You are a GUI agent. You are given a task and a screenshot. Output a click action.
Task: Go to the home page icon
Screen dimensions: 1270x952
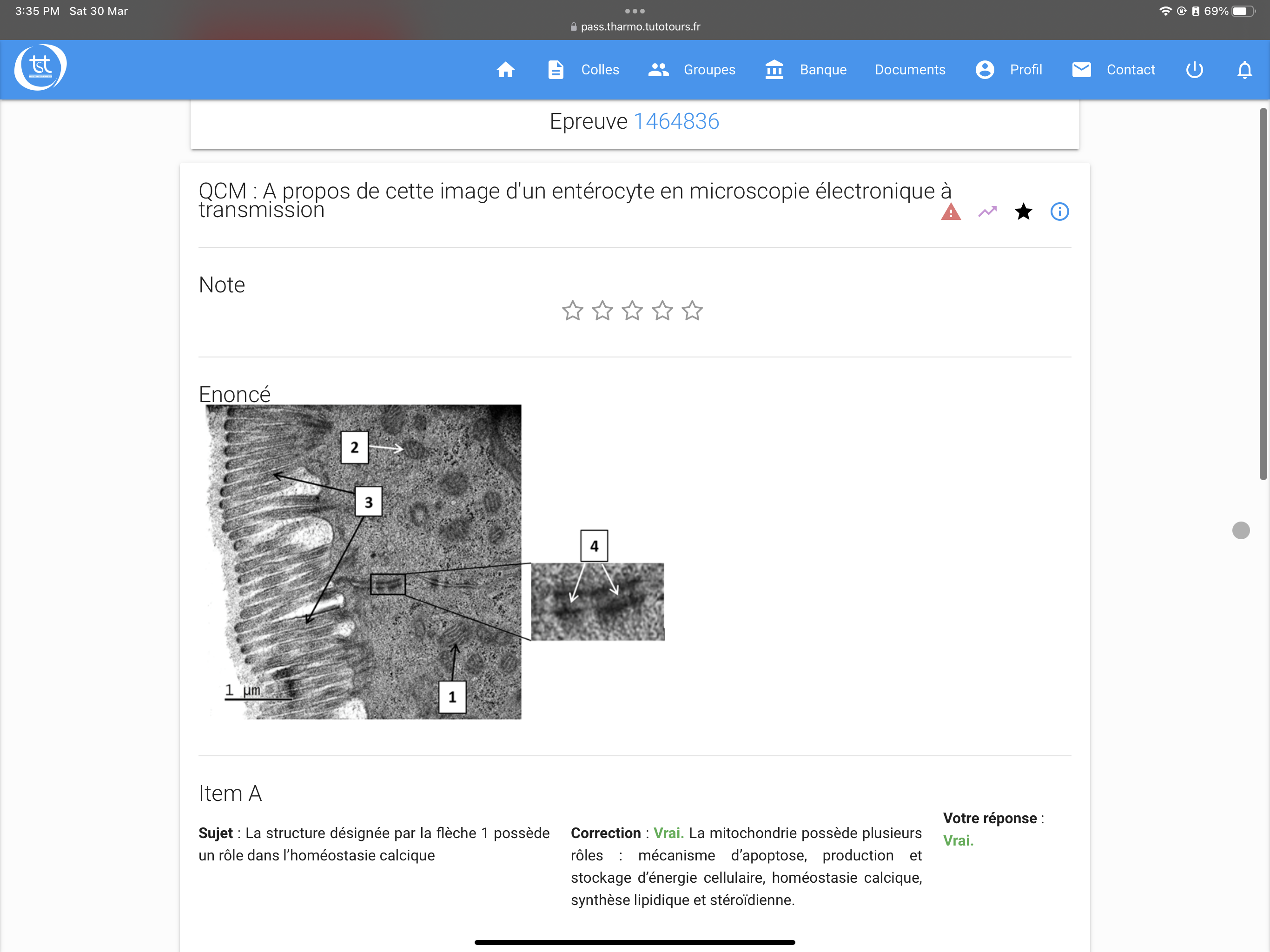tap(505, 69)
